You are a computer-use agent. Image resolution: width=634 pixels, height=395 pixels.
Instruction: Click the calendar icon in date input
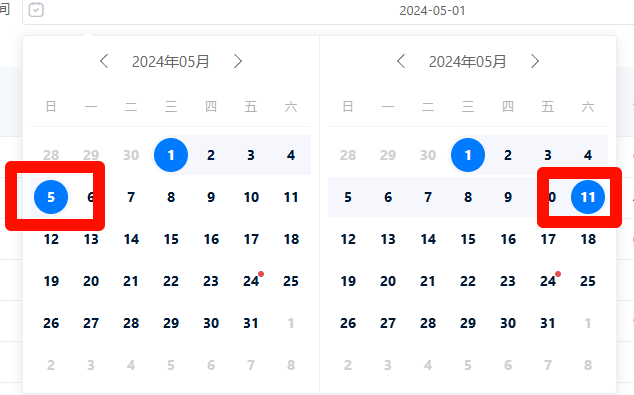pos(36,10)
